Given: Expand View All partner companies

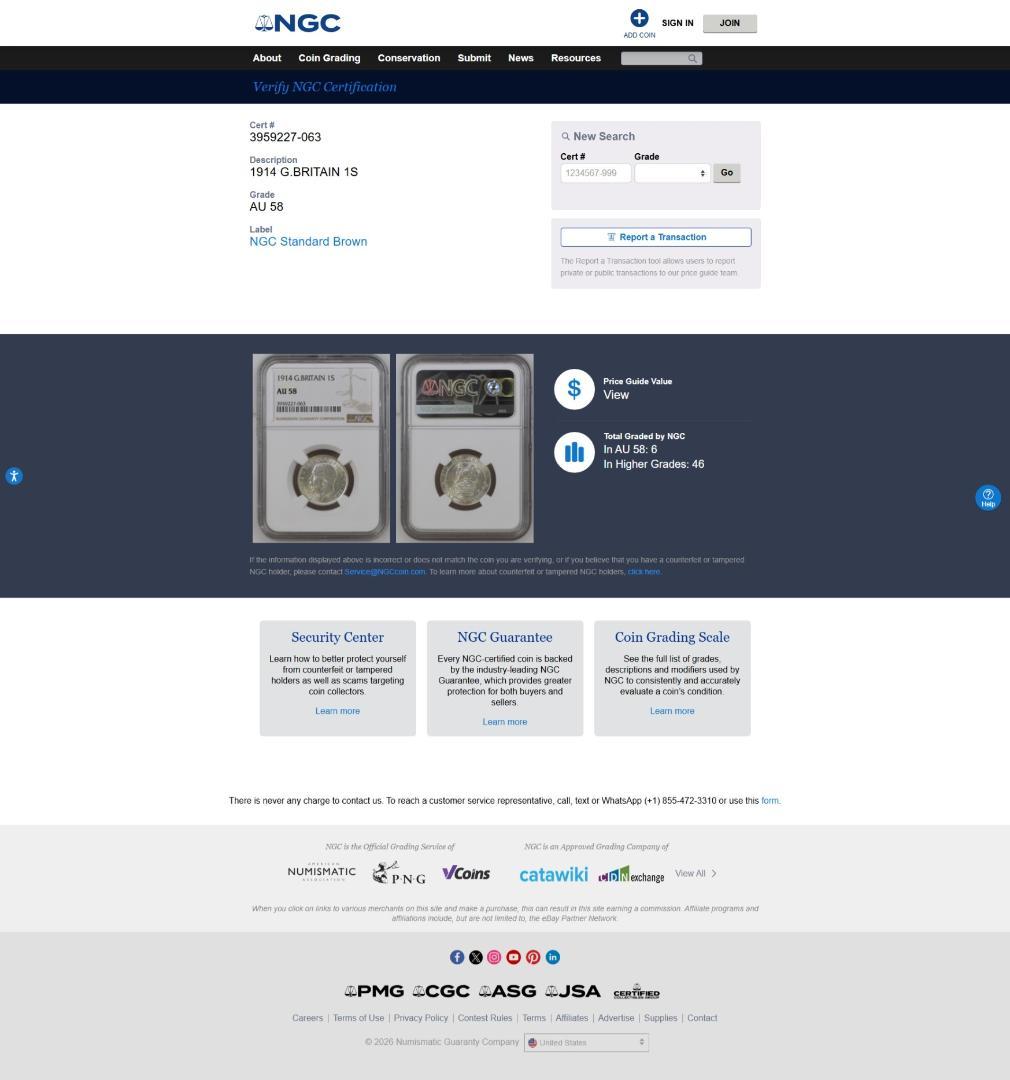Looking at the screenshot, I should coord(696,873).
